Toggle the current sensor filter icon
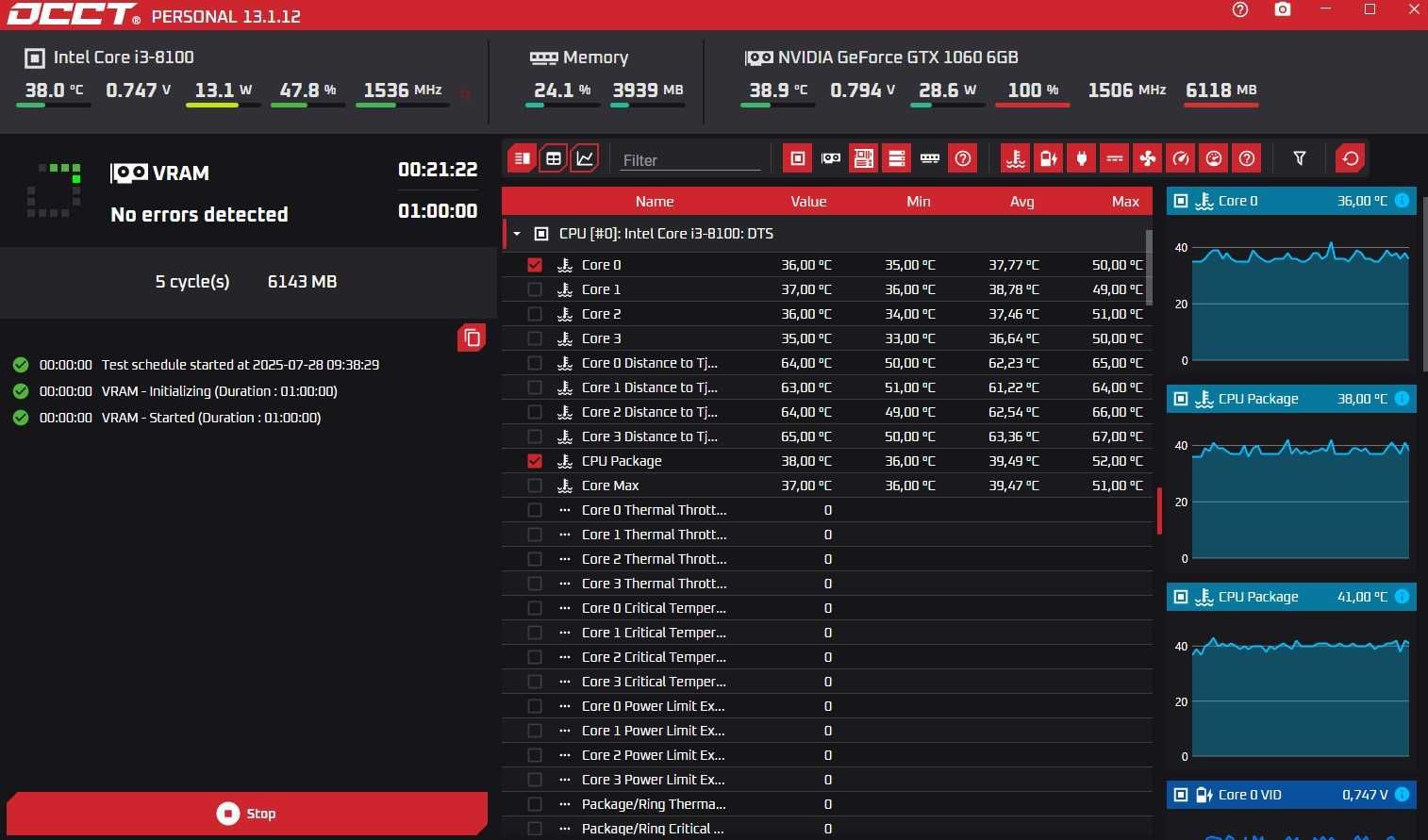The width and height of the screenshot is (1428, 840). [x=1115, y=158]
